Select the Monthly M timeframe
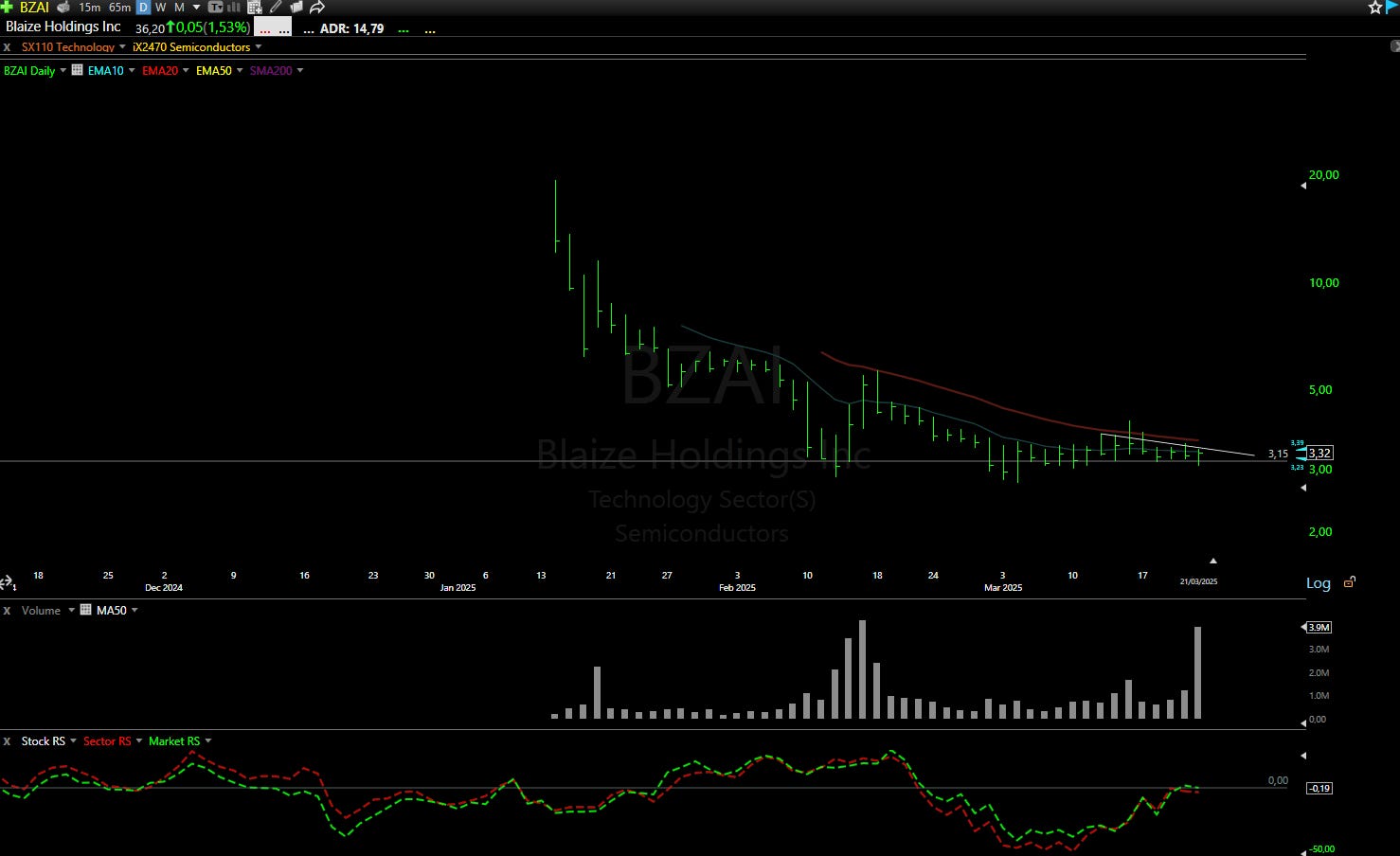This screenshot has height=856, width=1400. 179,7
